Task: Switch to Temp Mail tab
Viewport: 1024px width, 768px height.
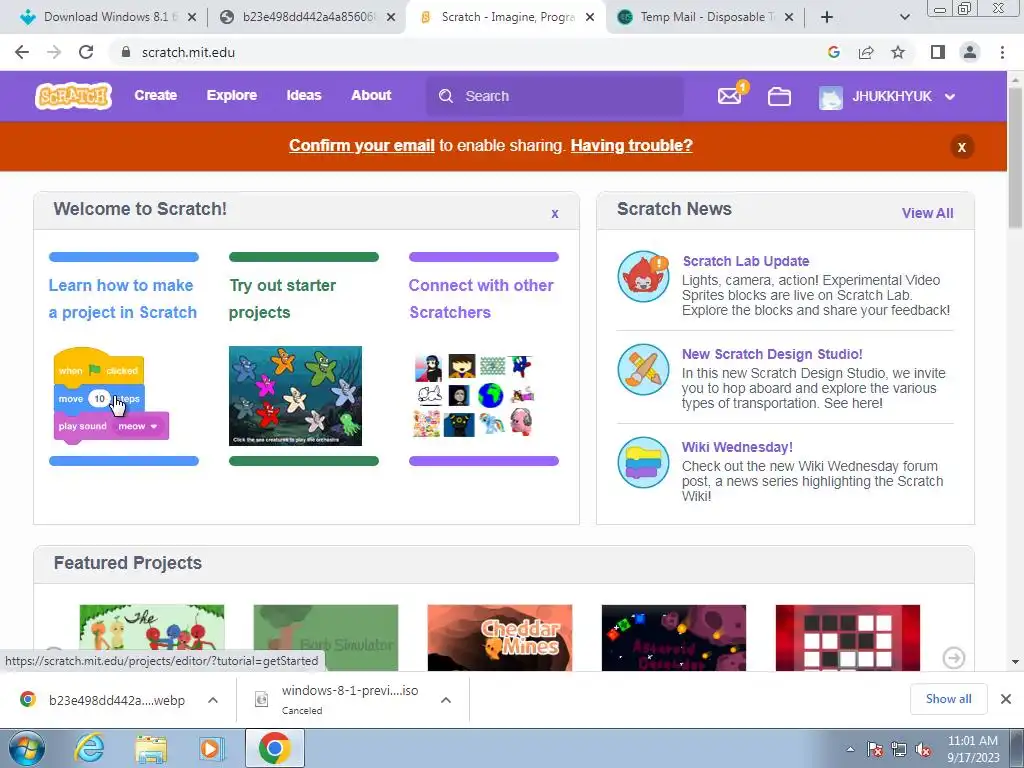Action: coord(705,17)
